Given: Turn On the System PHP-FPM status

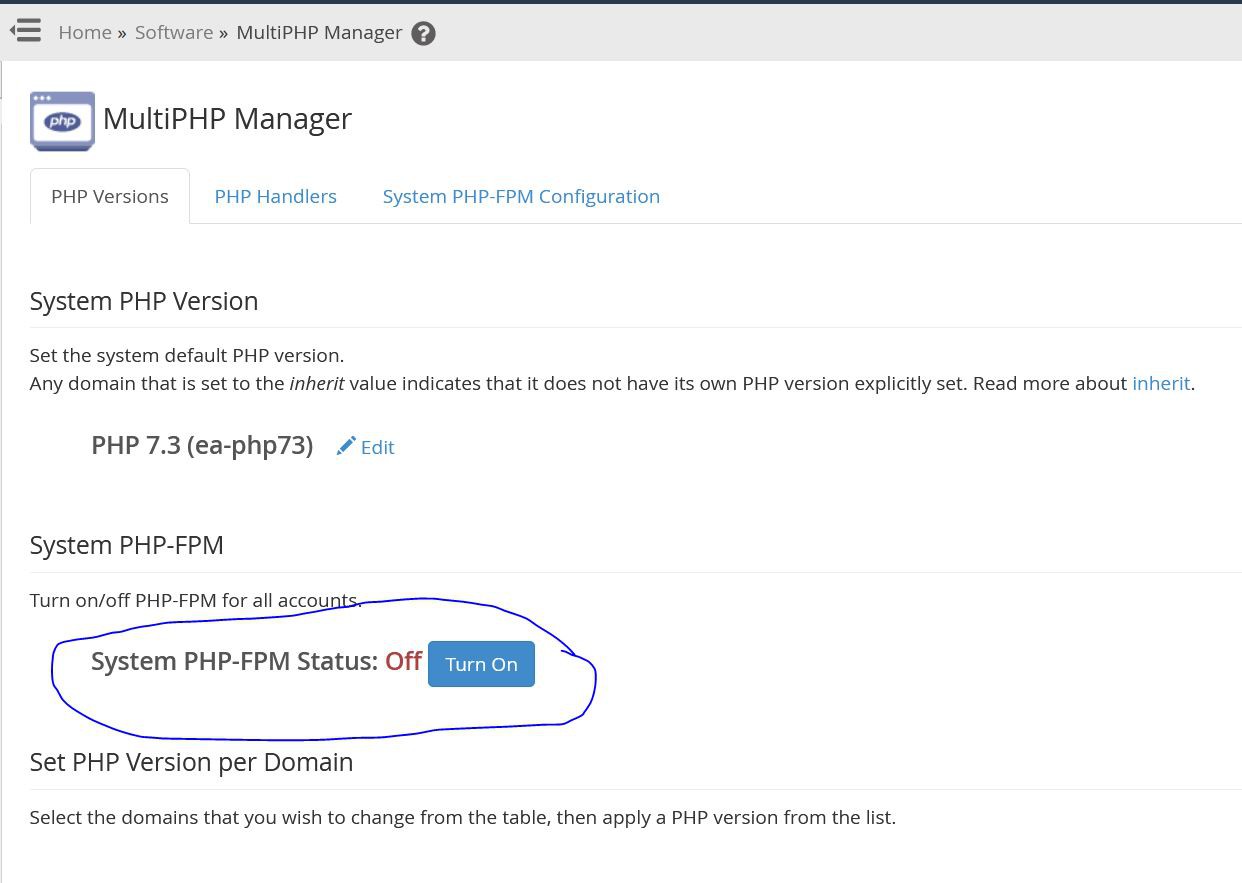Looking at the screenshot, I should tap(481, 664).
